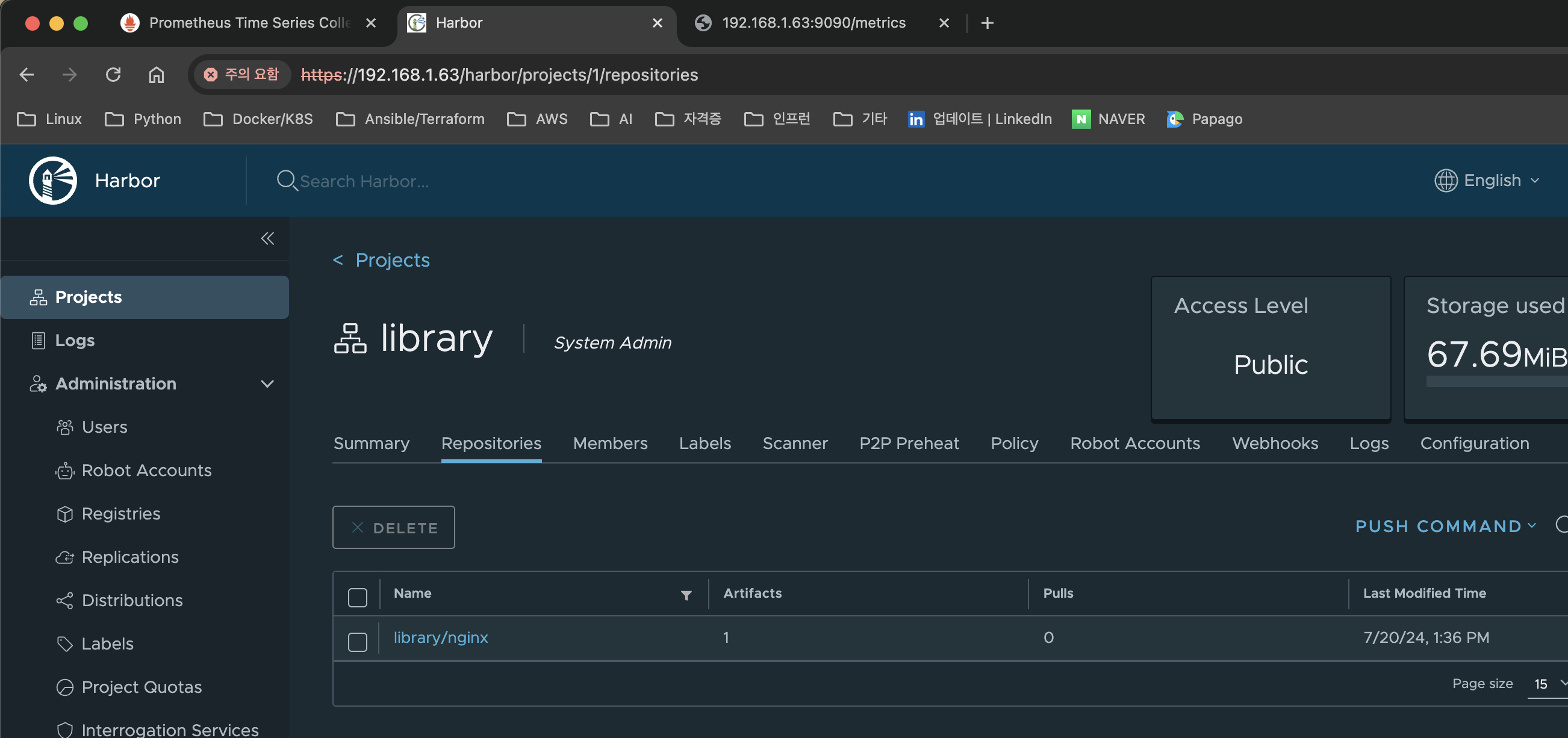Click the Users group icon
1568x738 pixels.
click(64, 427)
